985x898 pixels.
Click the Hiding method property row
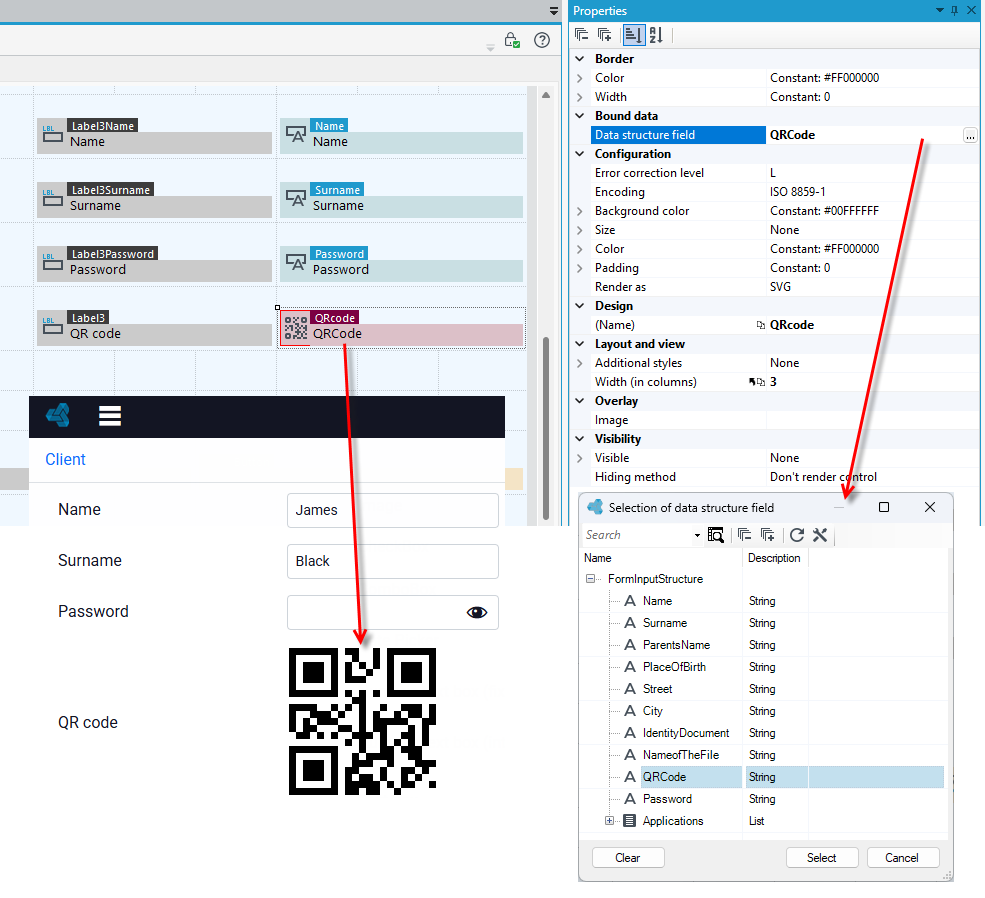(774, 477)
